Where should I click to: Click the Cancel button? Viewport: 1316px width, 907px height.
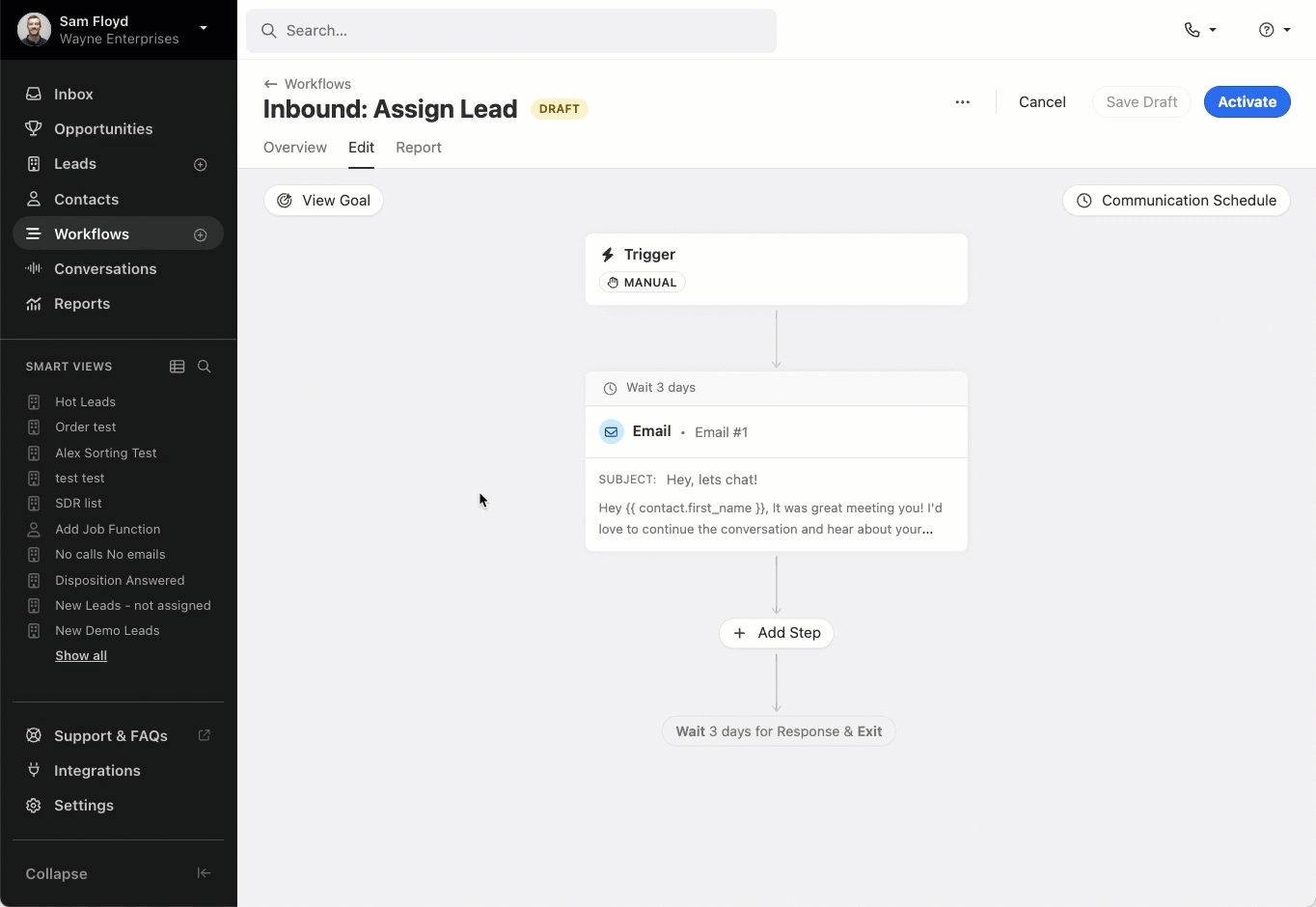[1042, 102]
